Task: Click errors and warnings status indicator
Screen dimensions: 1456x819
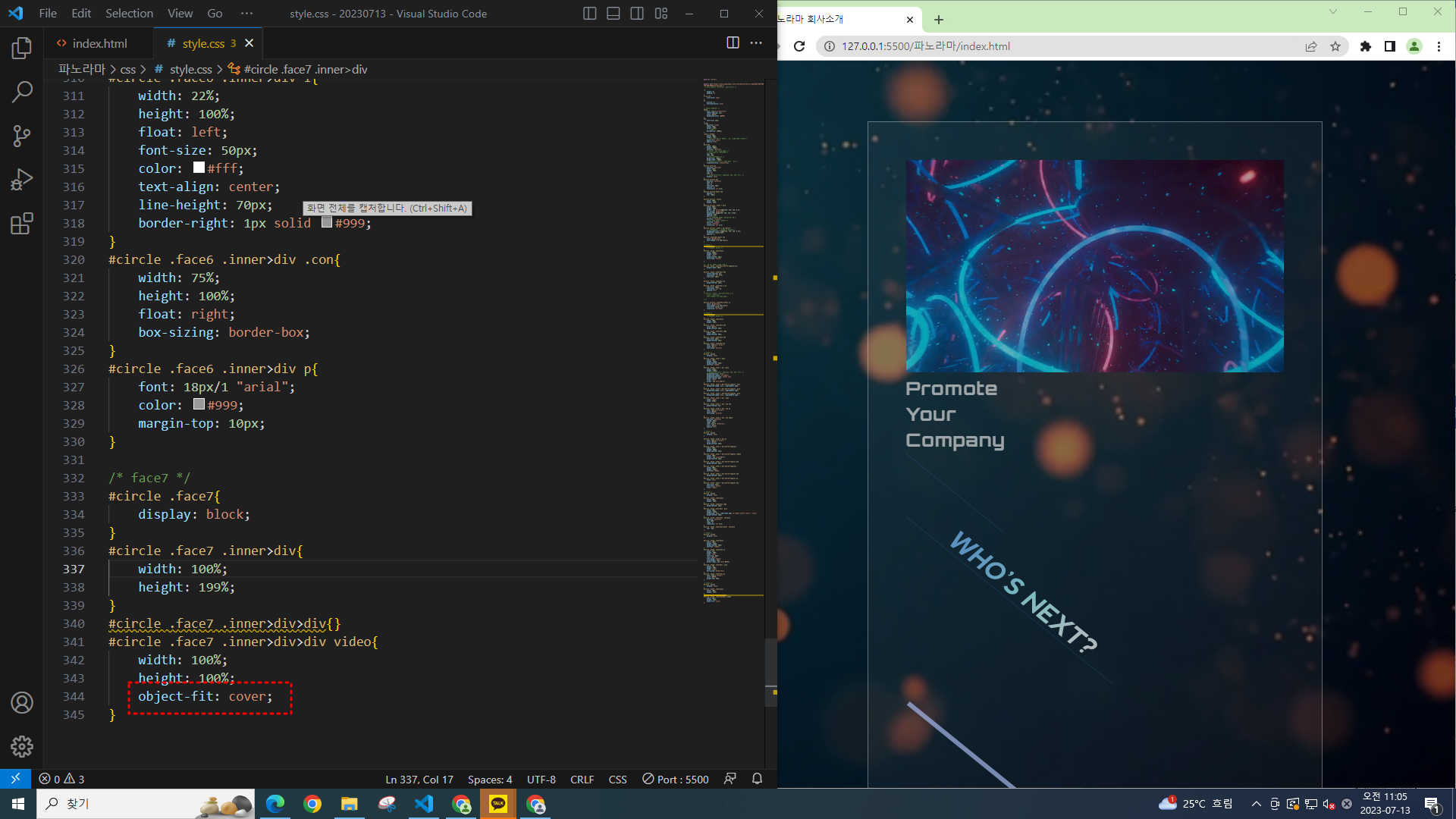Action: tap(62, 780)
